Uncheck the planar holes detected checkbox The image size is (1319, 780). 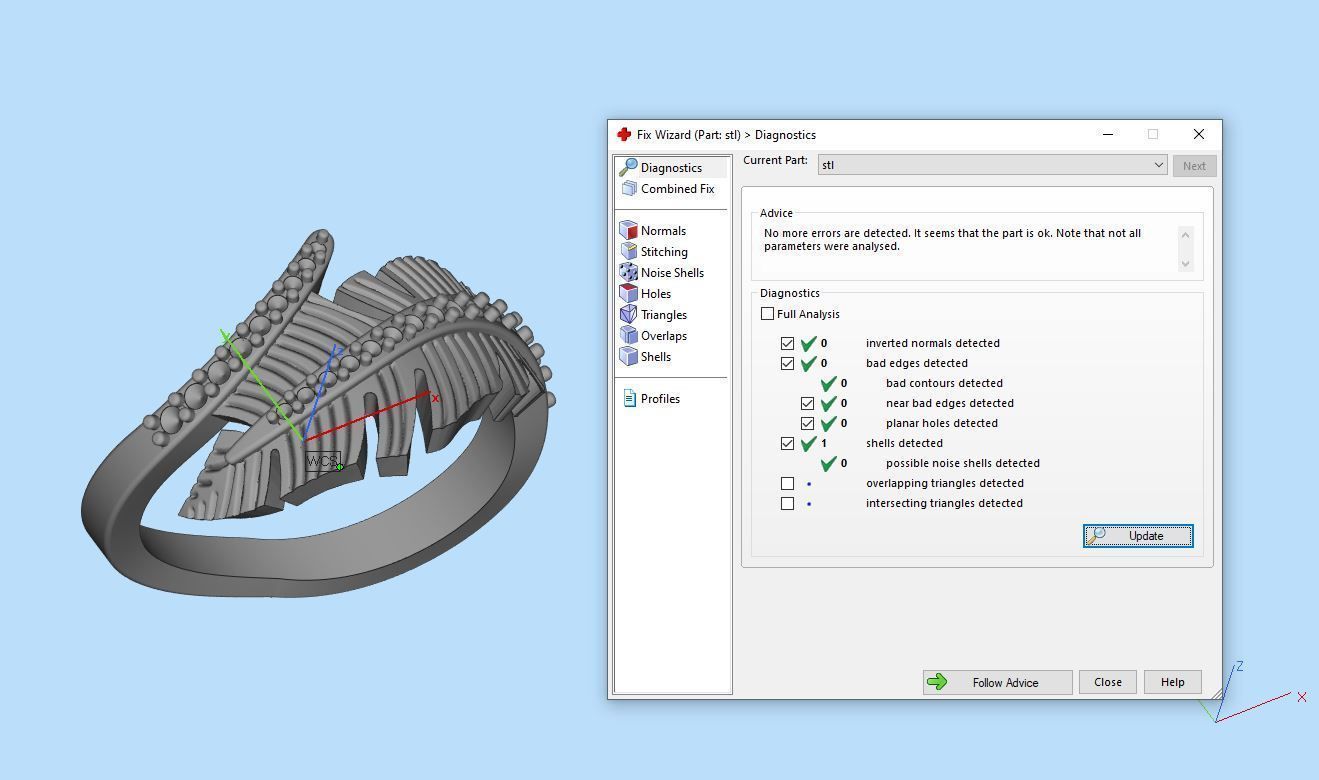pyautogui.click(x=807, y=423)
